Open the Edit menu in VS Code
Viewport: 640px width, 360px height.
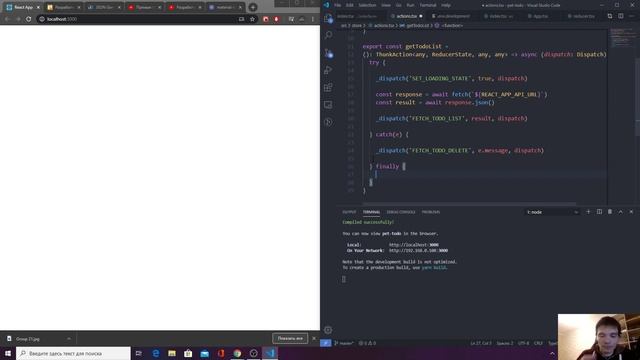pyautogui.click(x=350, y=5)
